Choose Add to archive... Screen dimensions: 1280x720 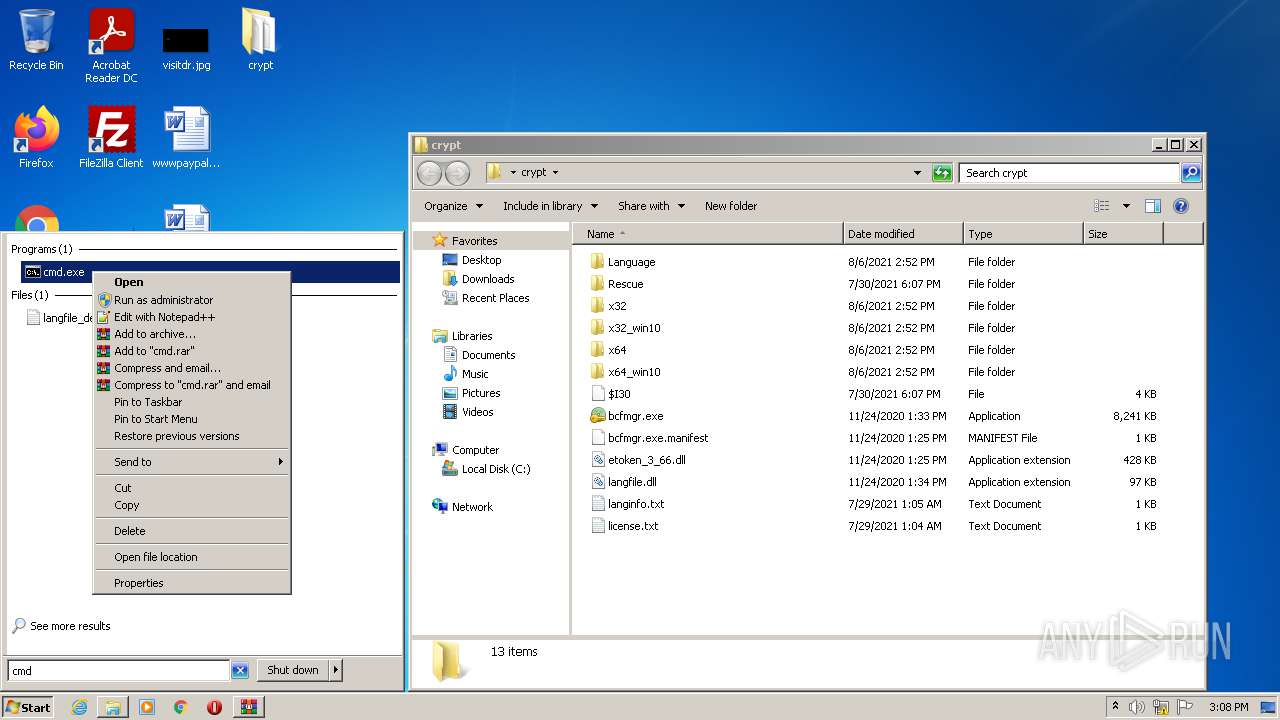point(191,334)
